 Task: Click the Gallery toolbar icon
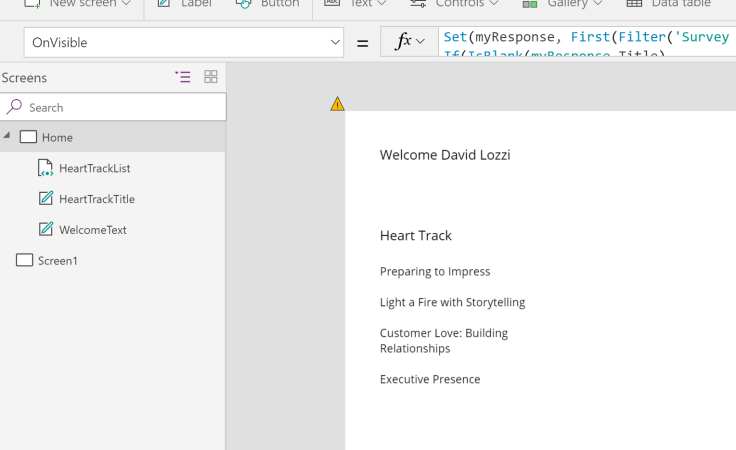(530, 4)
